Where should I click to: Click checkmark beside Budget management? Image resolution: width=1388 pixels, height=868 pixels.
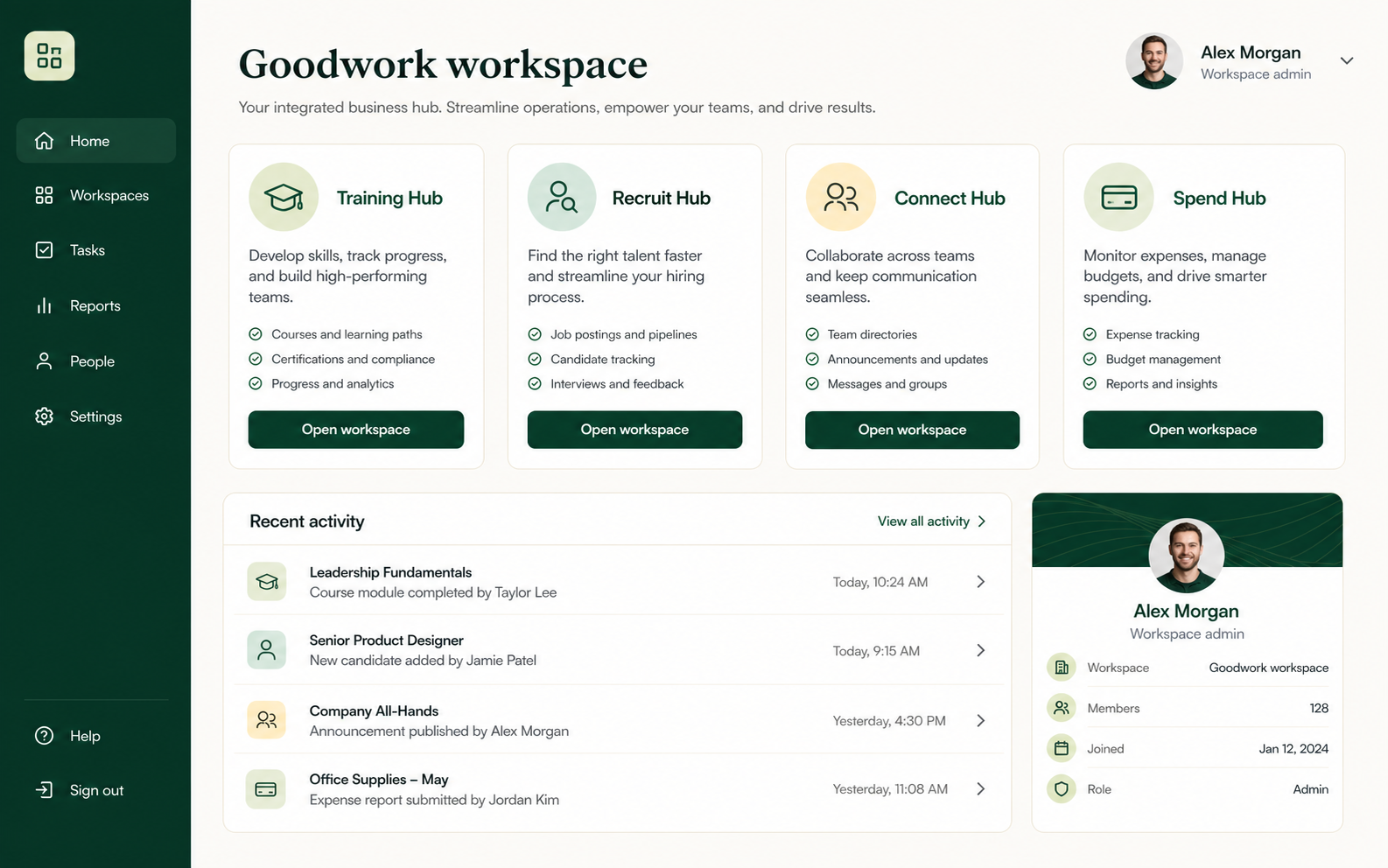point(1090,359)
